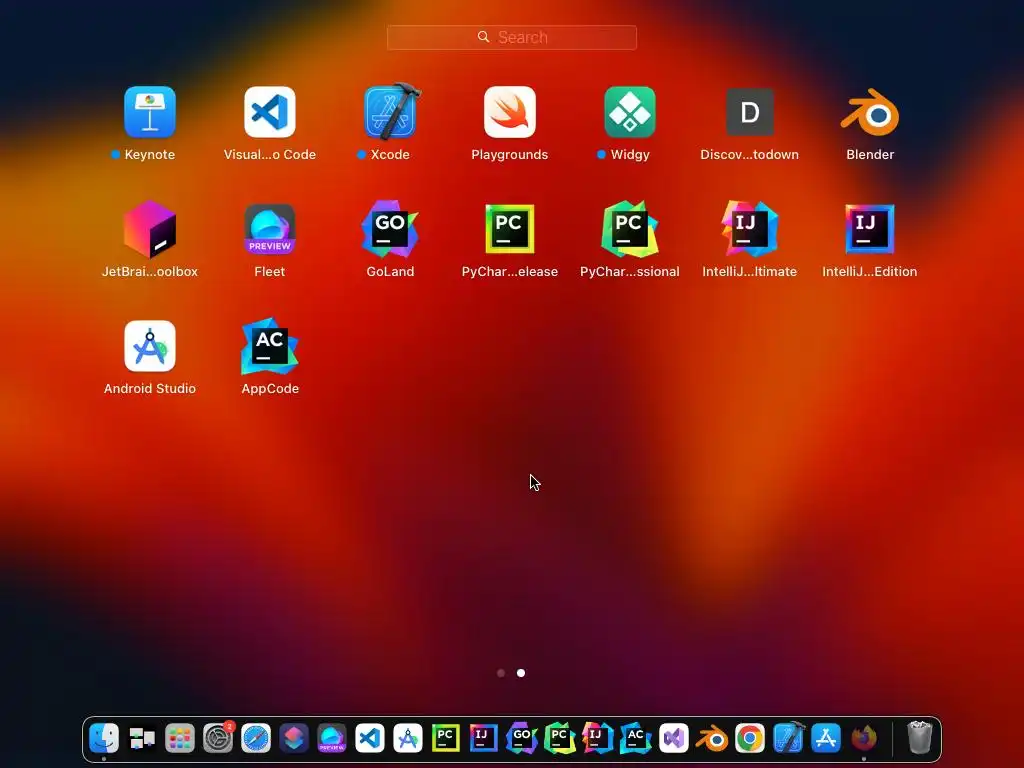
Task: Click the "JetBrai...oolbox" label text
Action: coord(150,272)
